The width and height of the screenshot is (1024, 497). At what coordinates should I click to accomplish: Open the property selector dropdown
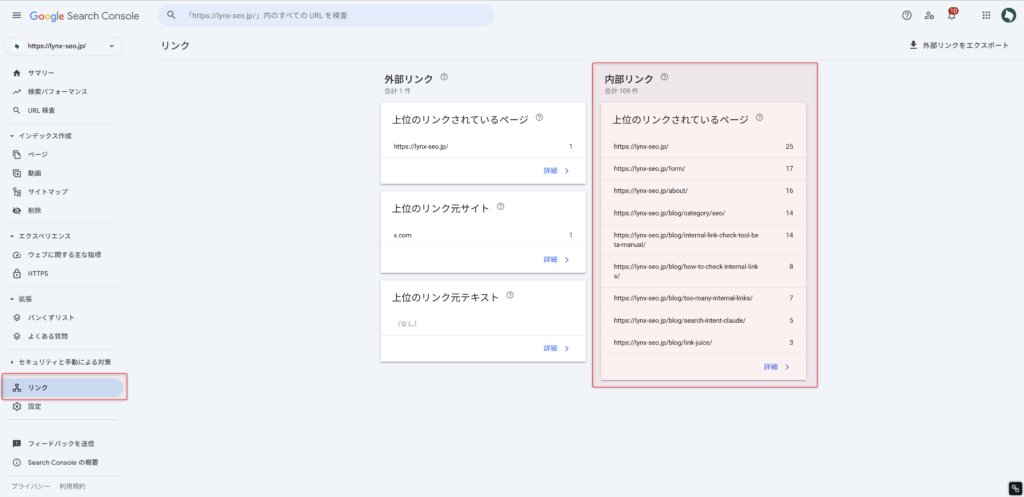pos(64,46)
